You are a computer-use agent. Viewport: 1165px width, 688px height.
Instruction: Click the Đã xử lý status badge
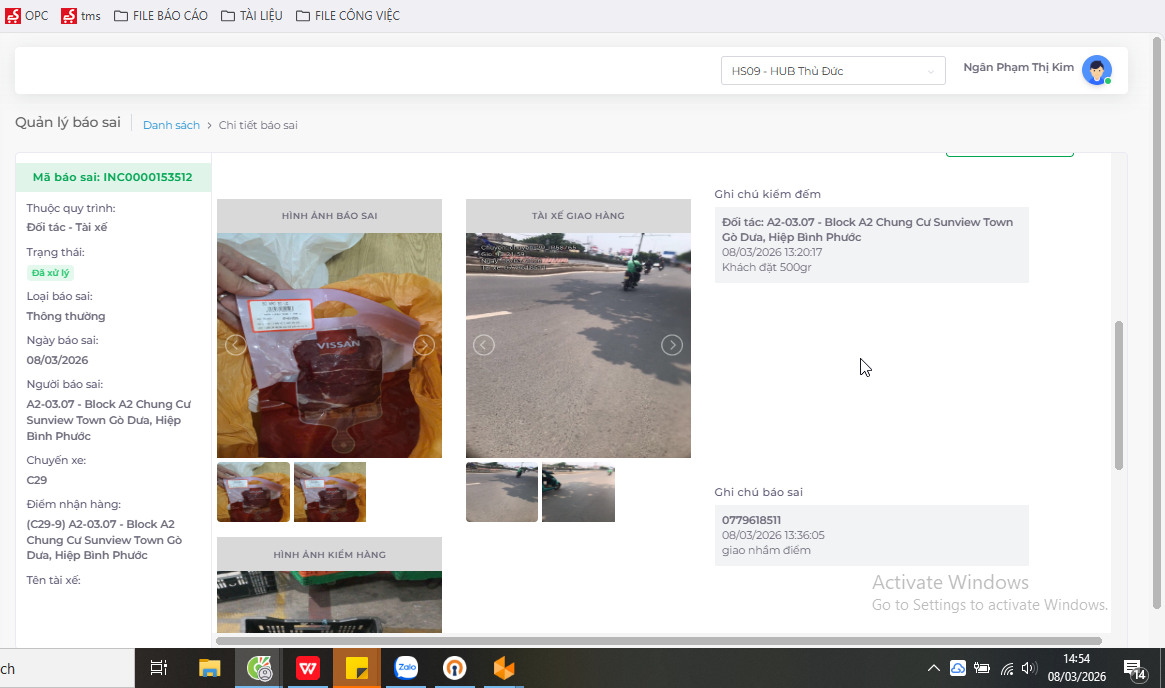click(x=51, y=273)
